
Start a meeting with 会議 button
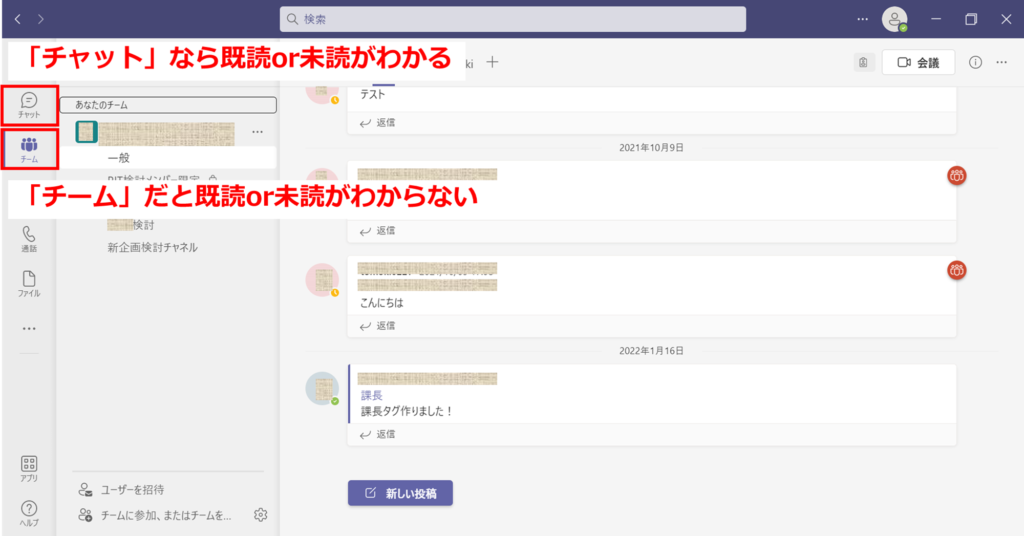pos(918,62)
